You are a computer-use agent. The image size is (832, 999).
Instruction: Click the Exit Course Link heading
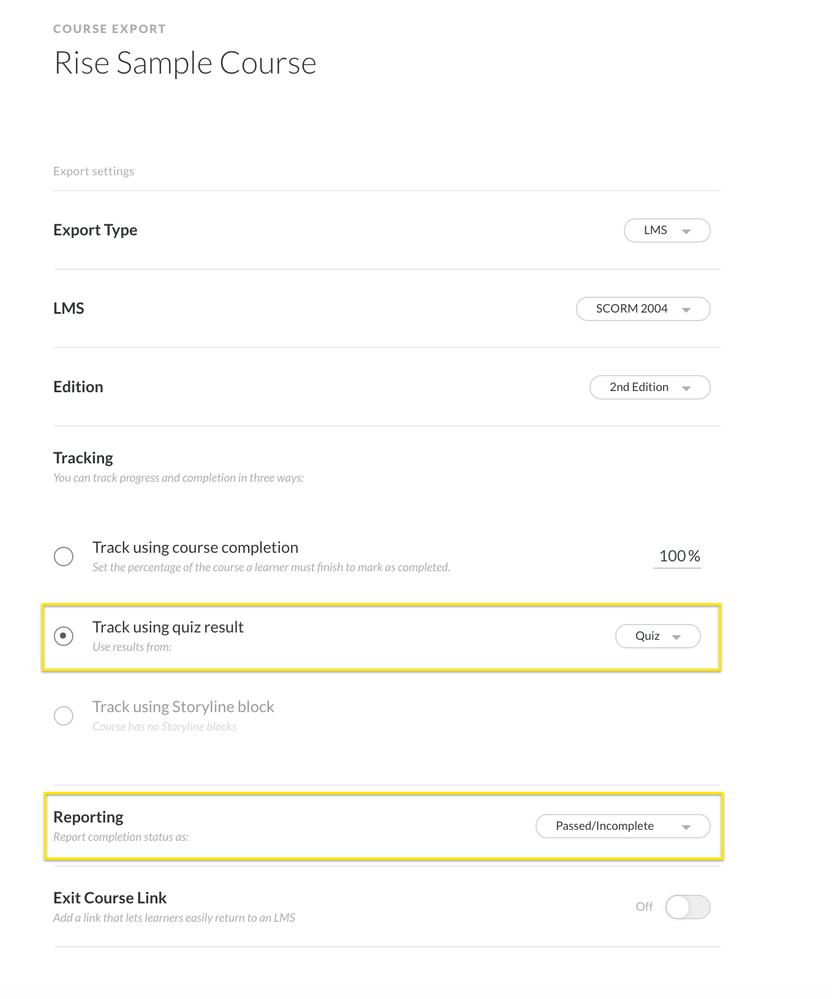[x=110, y=897]
